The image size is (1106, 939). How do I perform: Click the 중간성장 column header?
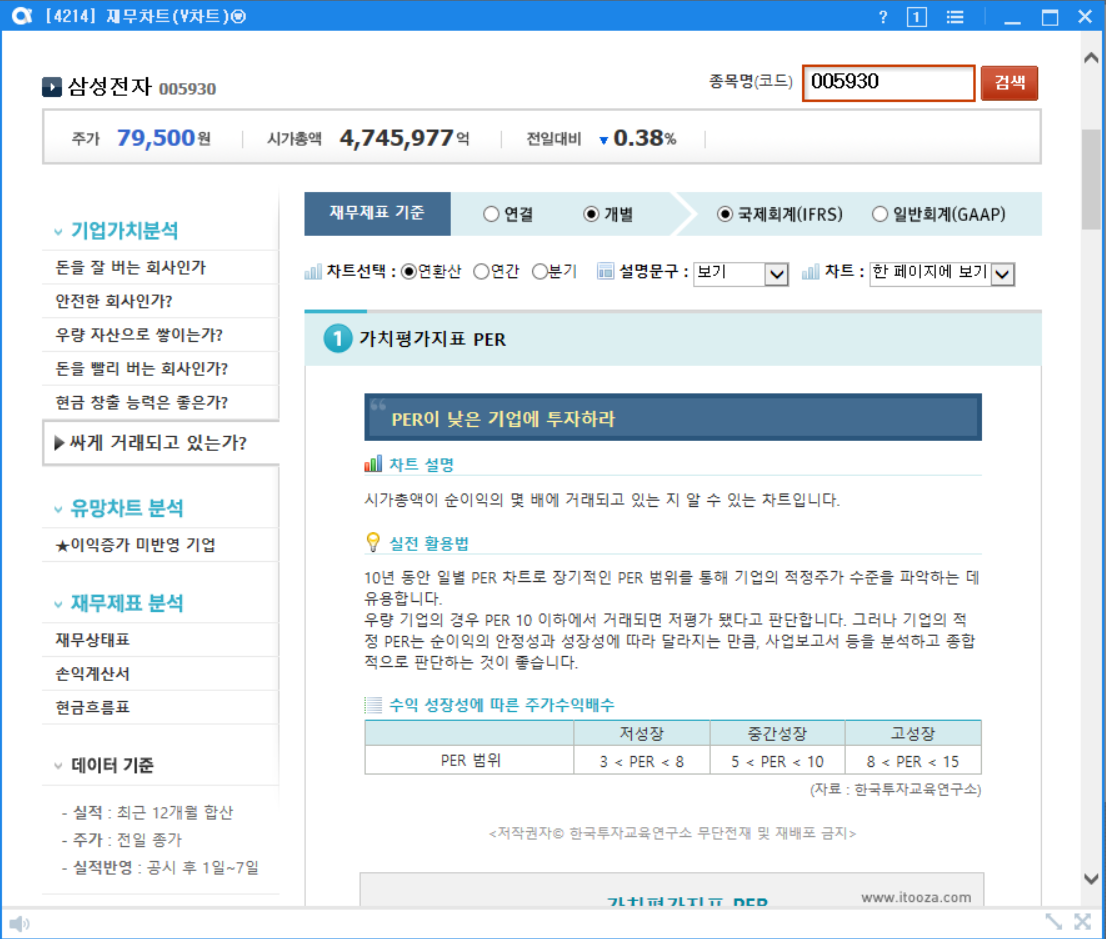pos(777,734)
